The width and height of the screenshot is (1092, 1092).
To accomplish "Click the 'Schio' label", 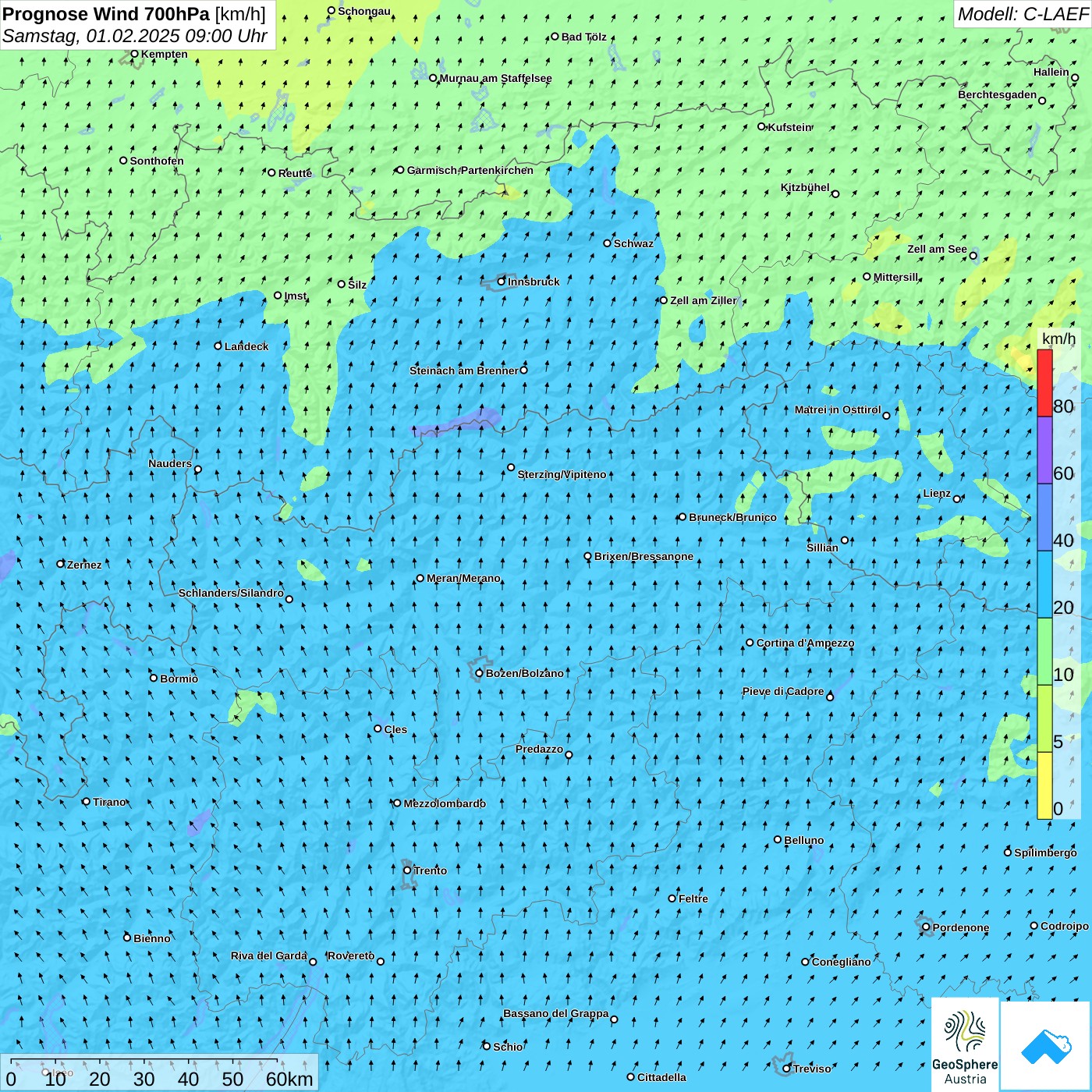I will 508,1047.
